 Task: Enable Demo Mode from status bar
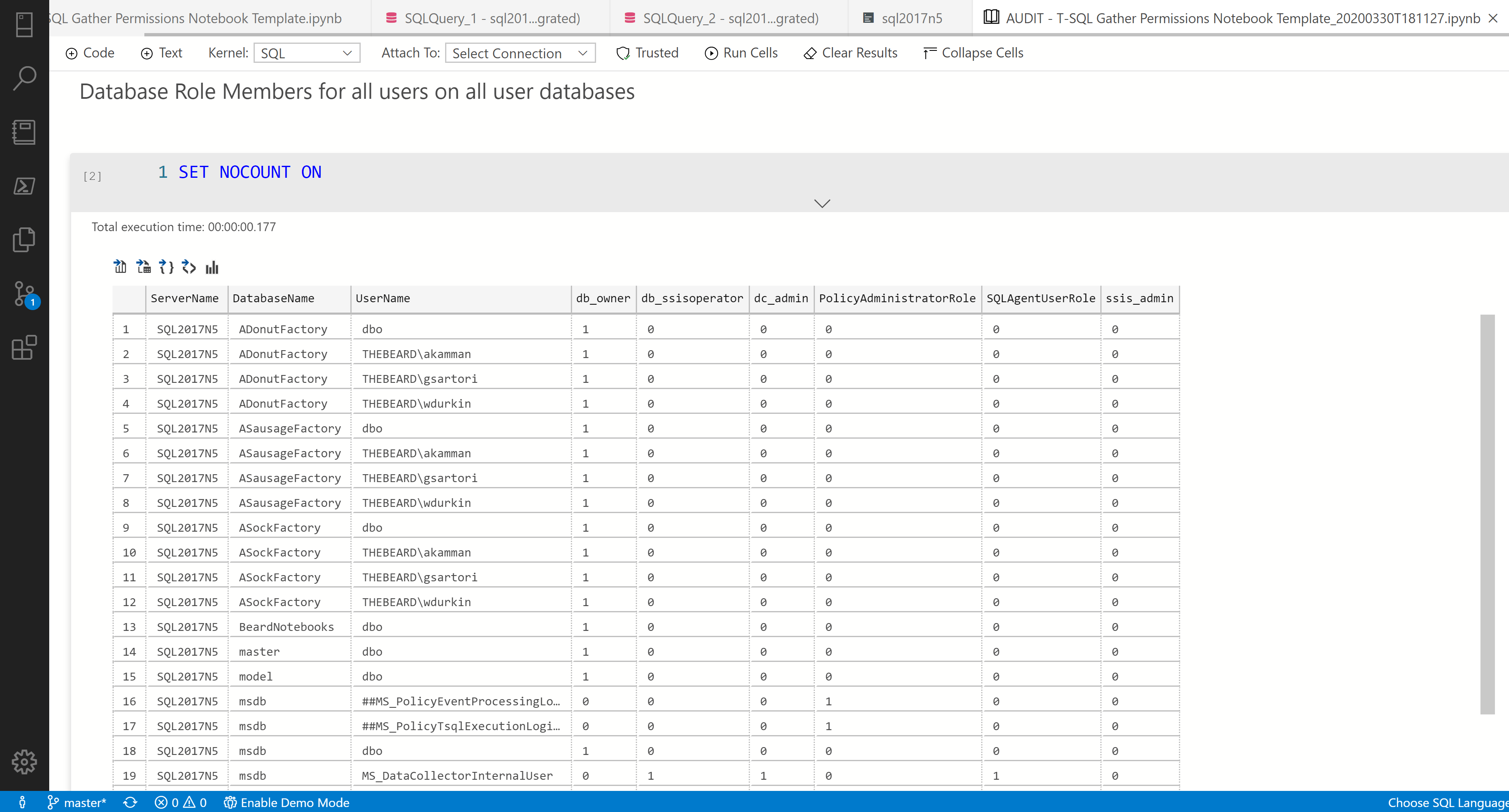click(286, 802)
